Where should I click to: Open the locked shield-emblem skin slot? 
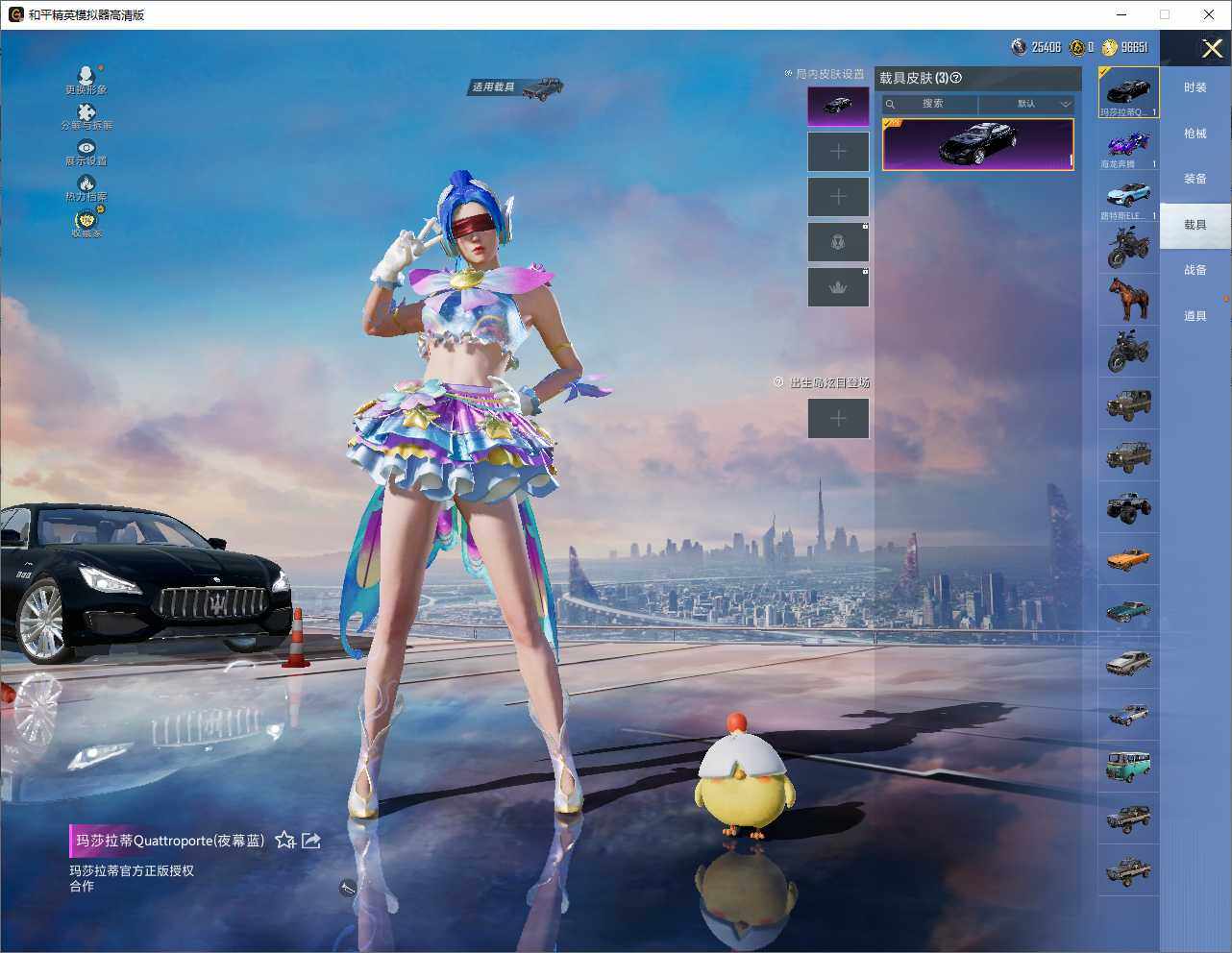tap(838, 242)
